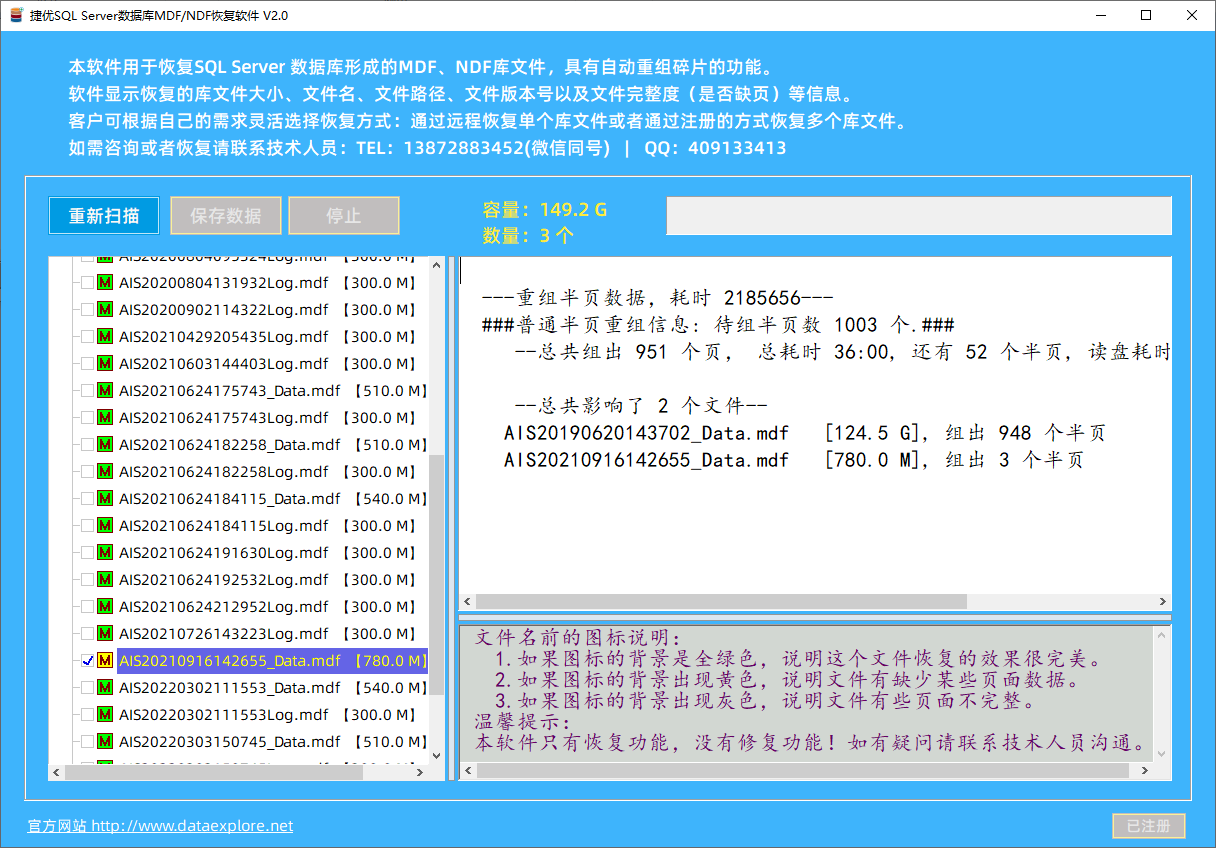Viewport: 1216px width, 848px height.
Task: Tick the checkbox for AIS20200804131932Log.mdf
Action: point(87,283)
